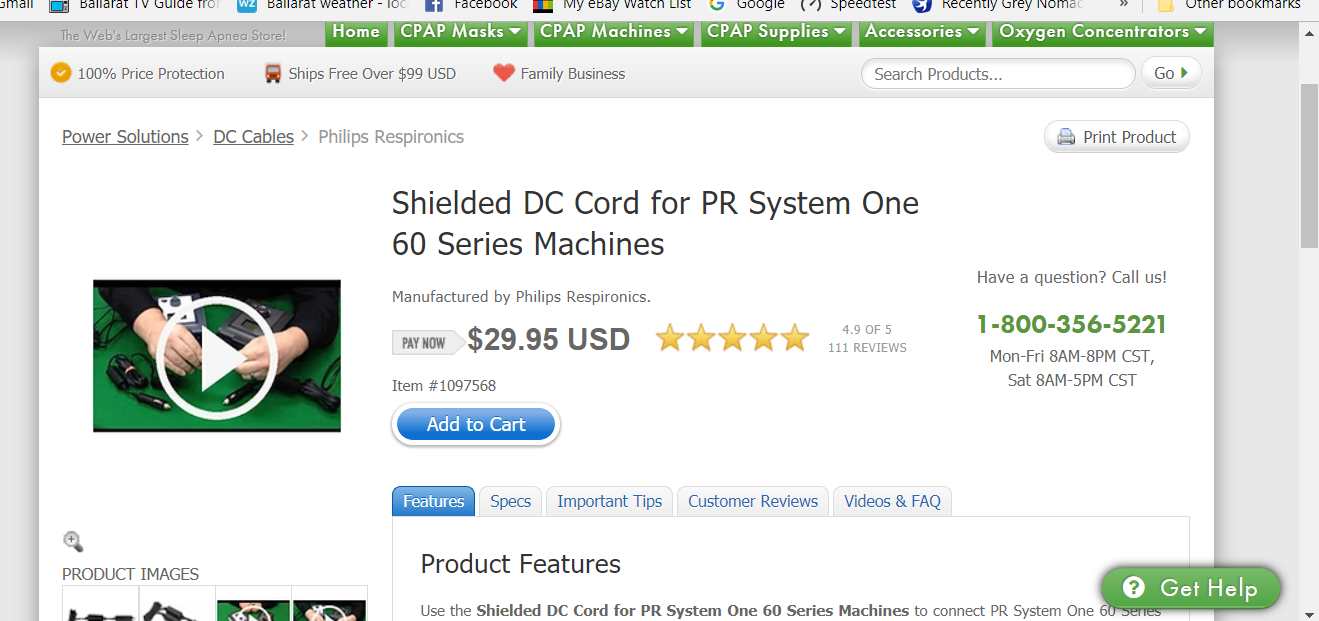Click the Search Products input field

997,74
